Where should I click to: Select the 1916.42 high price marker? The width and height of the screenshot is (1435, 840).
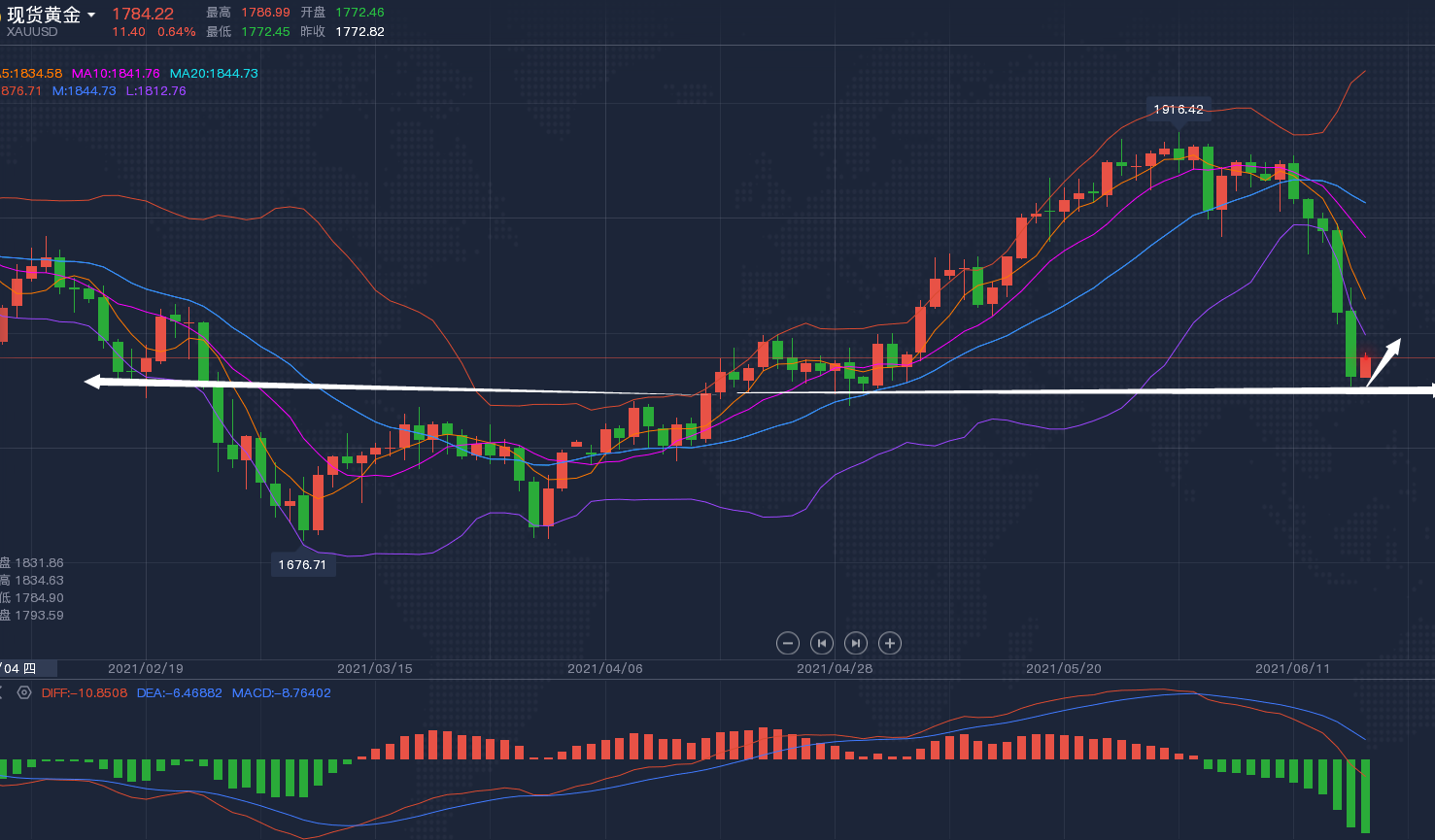point(1178,110)
